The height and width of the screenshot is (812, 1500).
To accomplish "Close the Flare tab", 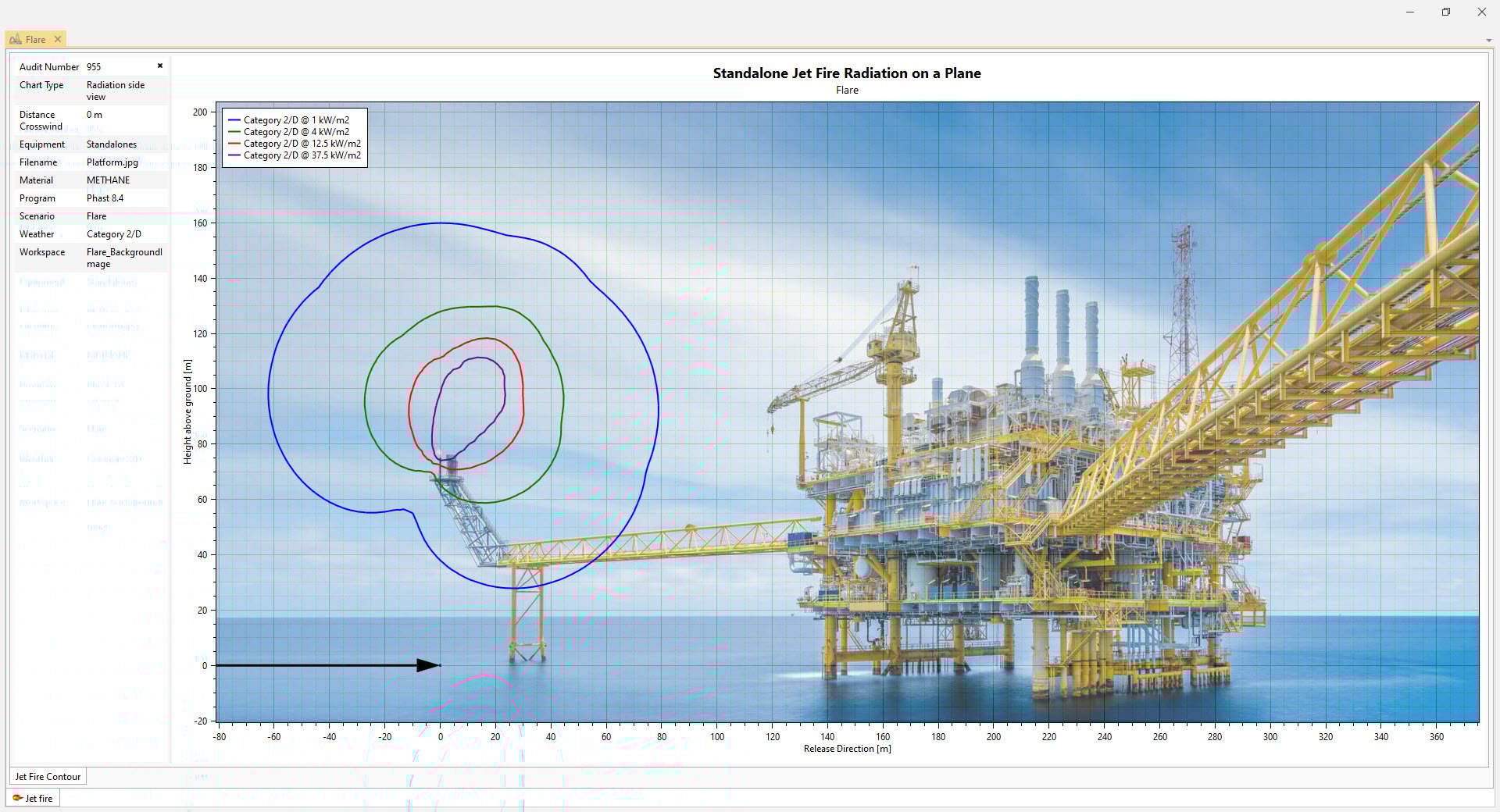I will point(58,39).
